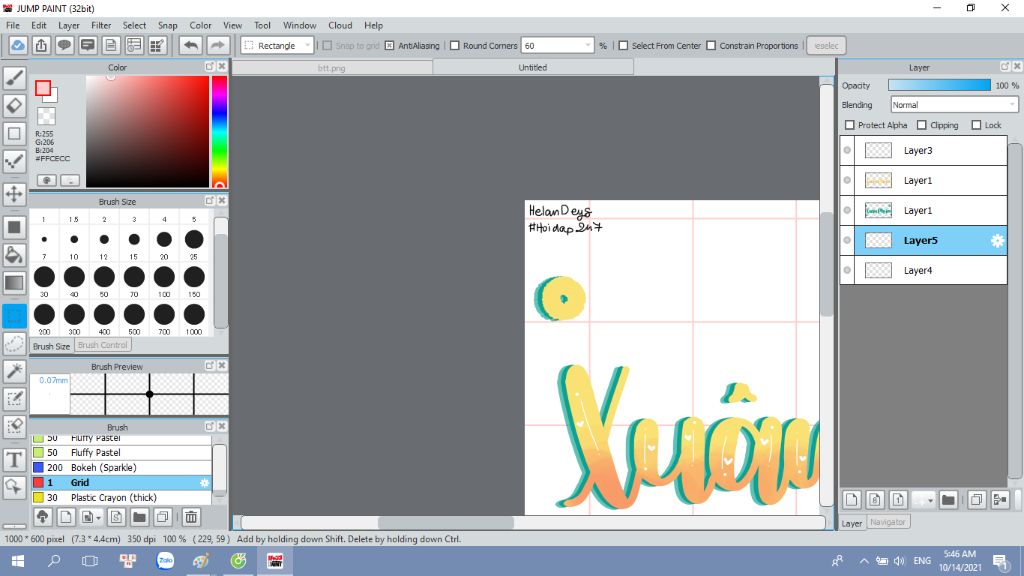Select the Fill rectangle shape tool
Viewport: 1024px width, 576px height.
14,227
